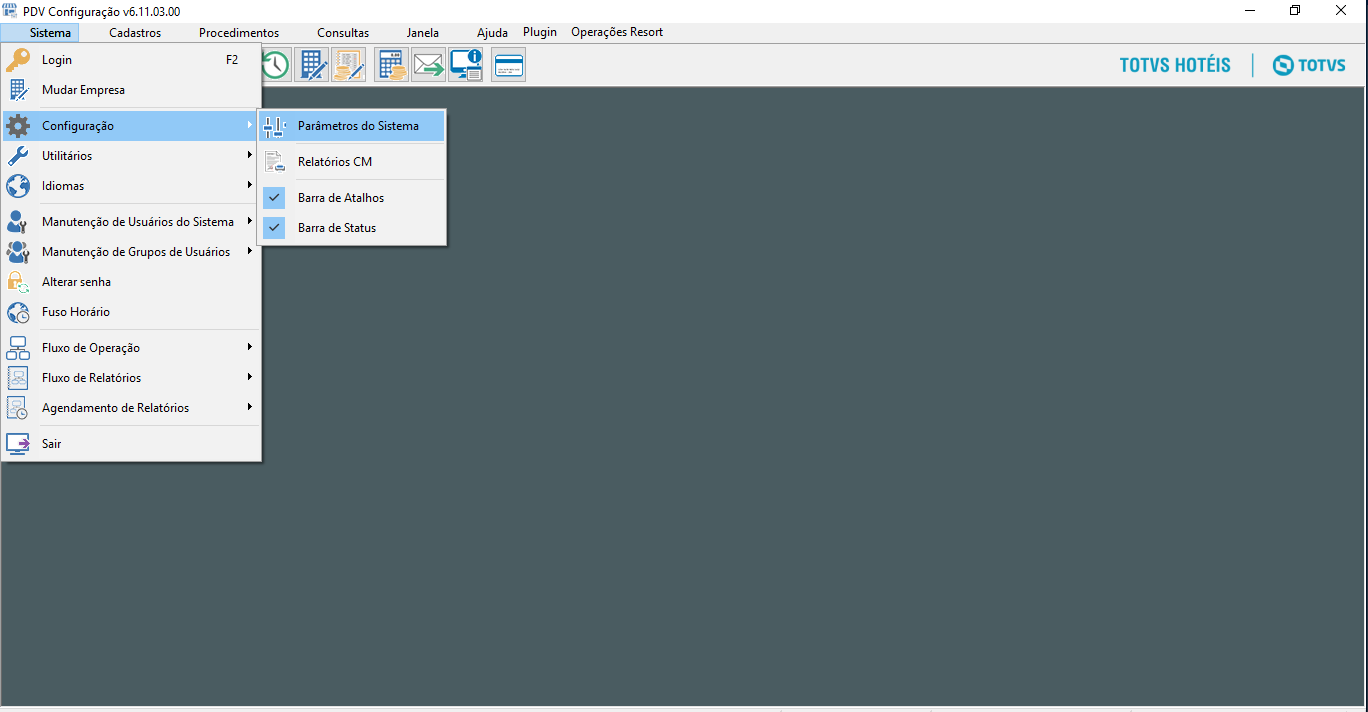Image resolution: width=1368 pixels, height=712 pixels.
Task: Click the PDV Configuração window title text
Action: (102, 11)
